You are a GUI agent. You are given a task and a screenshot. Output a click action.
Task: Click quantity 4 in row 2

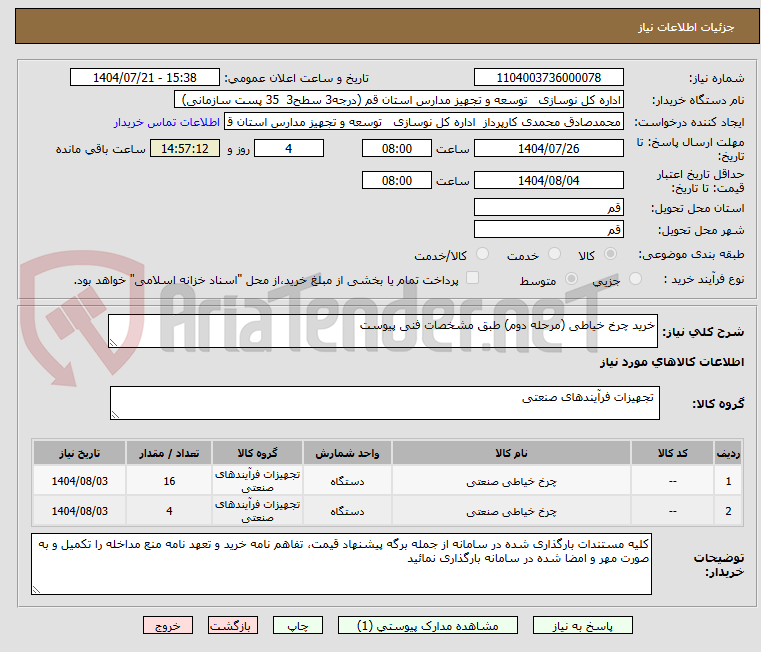coord(169,511)
